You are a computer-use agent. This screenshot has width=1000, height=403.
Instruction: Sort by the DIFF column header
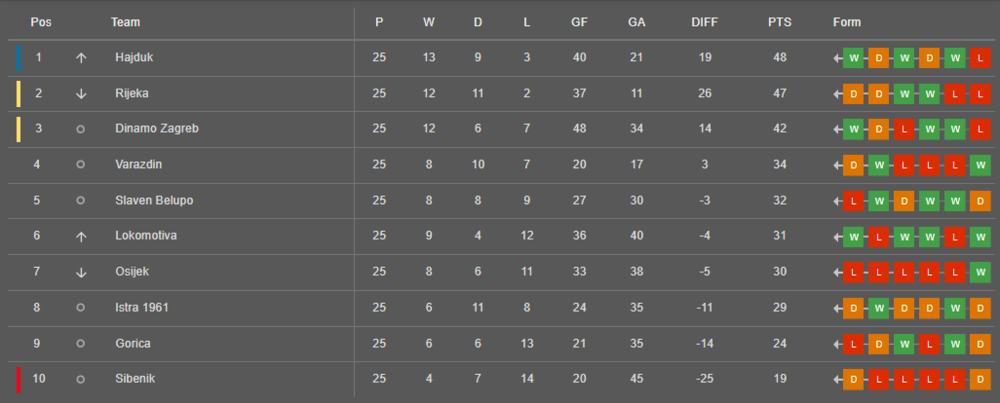[704, 22]
